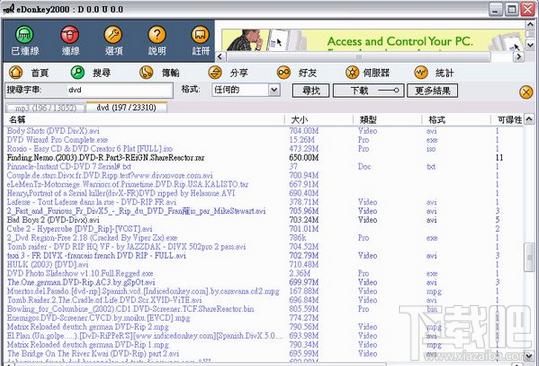Image resolution: width=539 pixels, height=366 pixels.
Task: Open the 伺服器 servers icon
Action: pos(352,72)
